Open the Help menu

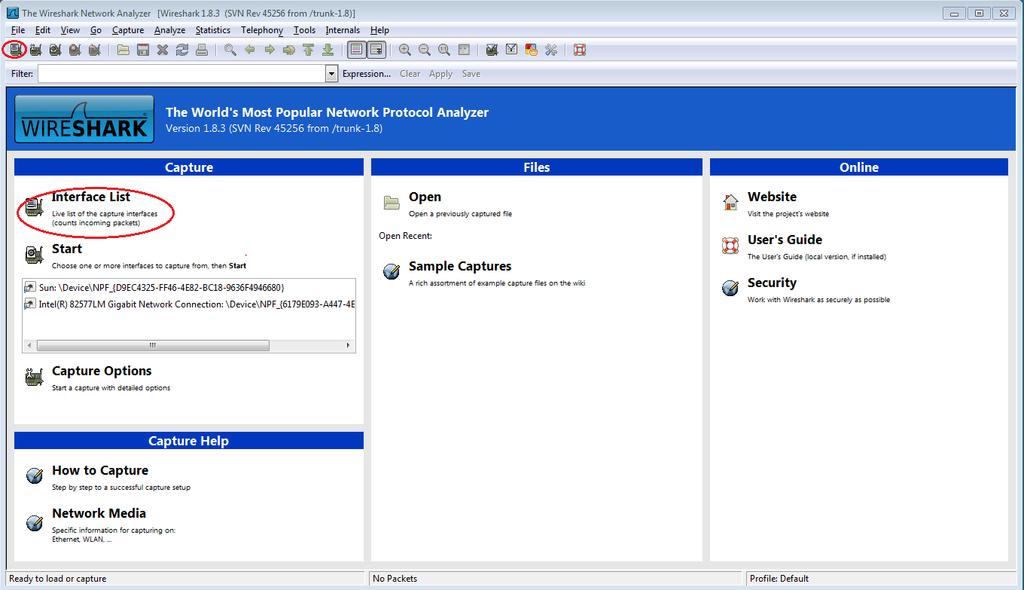click(379, 30)
